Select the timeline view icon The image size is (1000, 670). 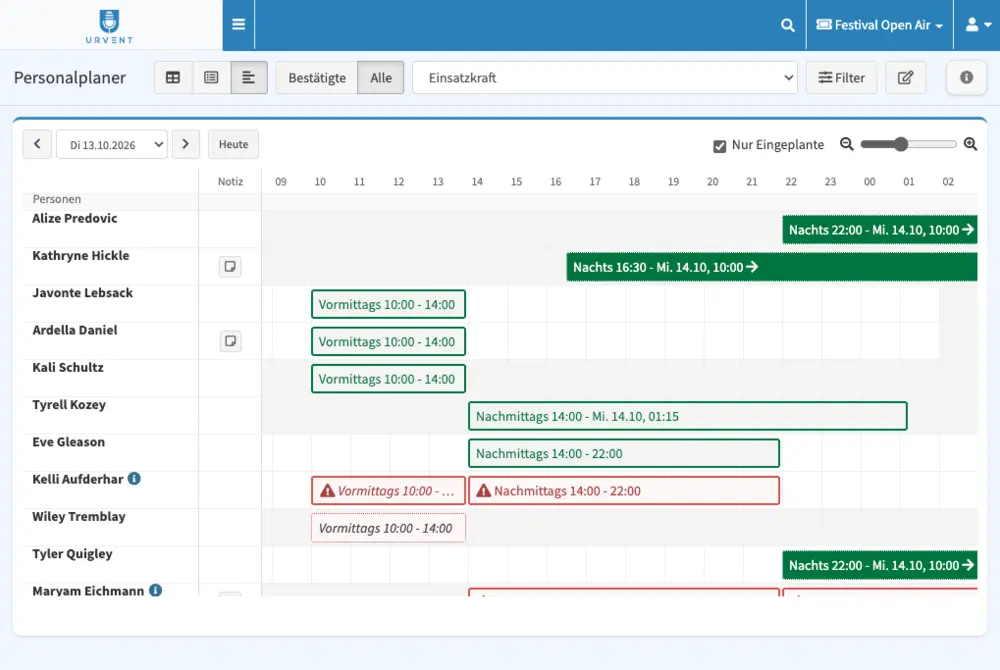pyautogui.click(x=249, y=78)
